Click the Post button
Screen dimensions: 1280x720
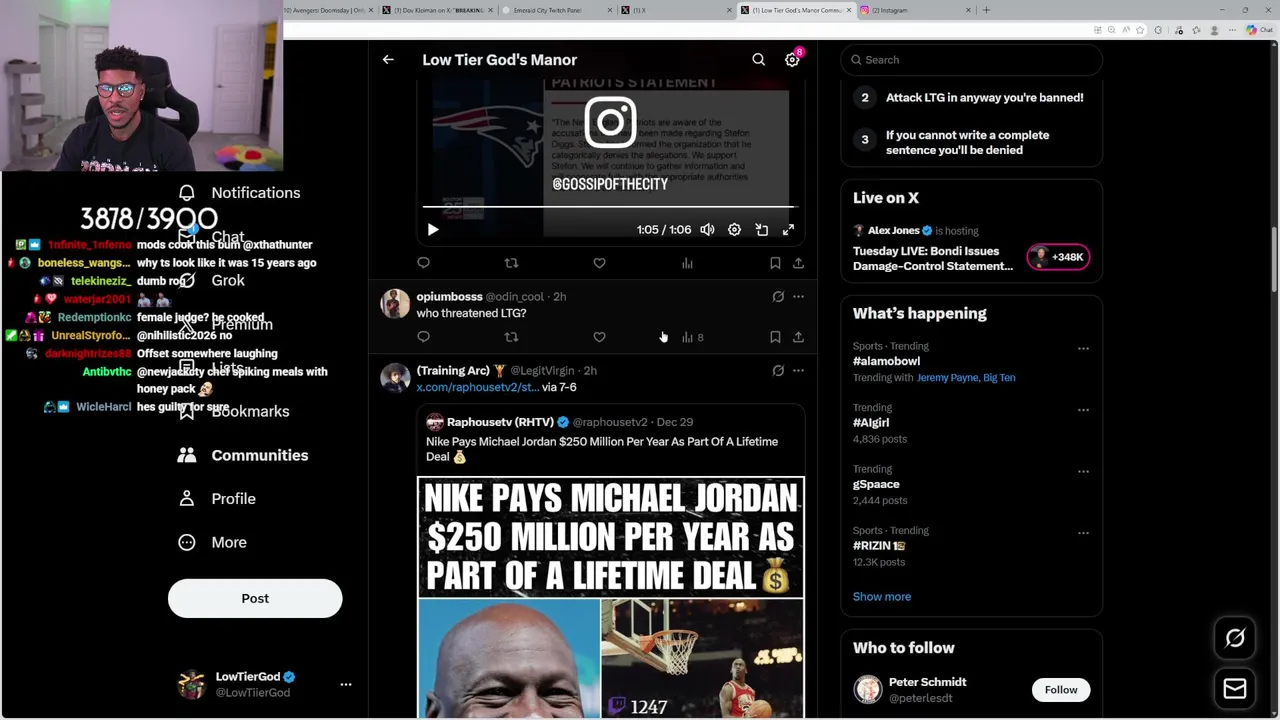point(255,598)
